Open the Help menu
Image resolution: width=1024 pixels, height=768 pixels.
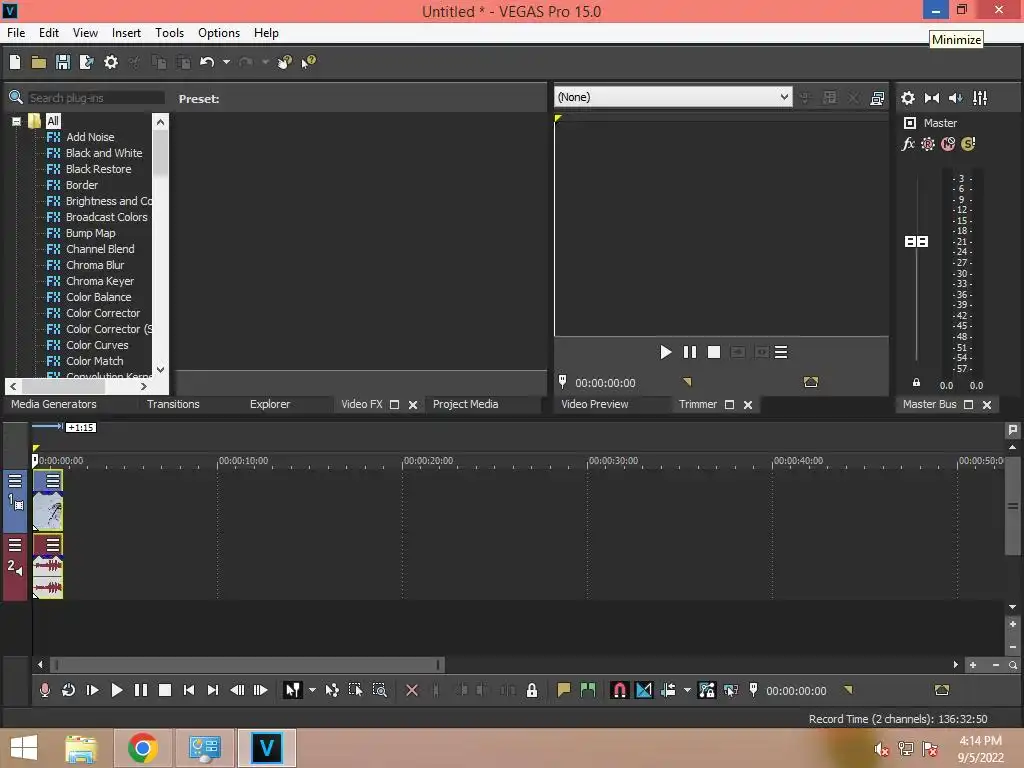[266, 33]
